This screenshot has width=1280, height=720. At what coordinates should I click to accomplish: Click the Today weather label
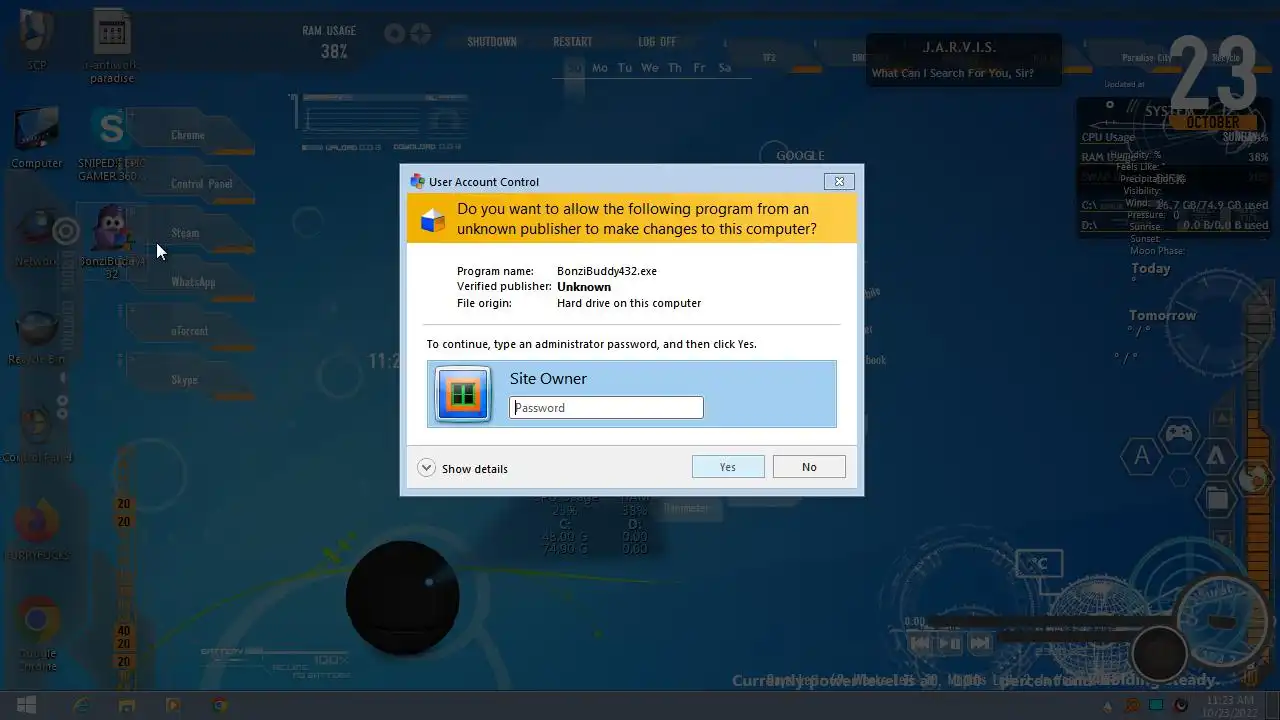[x=1150, y=268]
